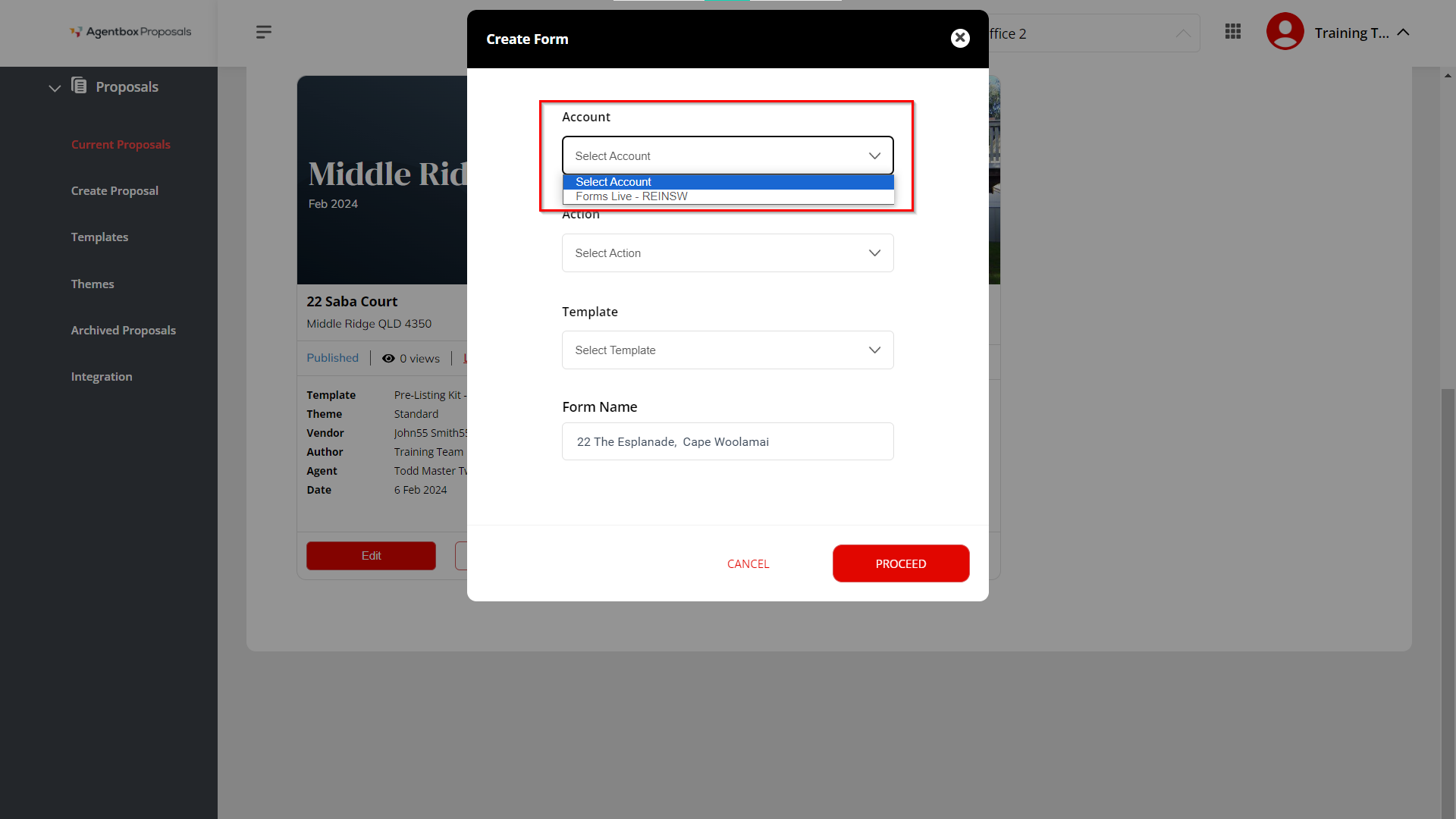
Task: Click the Middle Ridge proposal thumbnail
Action: coord(382,180)
